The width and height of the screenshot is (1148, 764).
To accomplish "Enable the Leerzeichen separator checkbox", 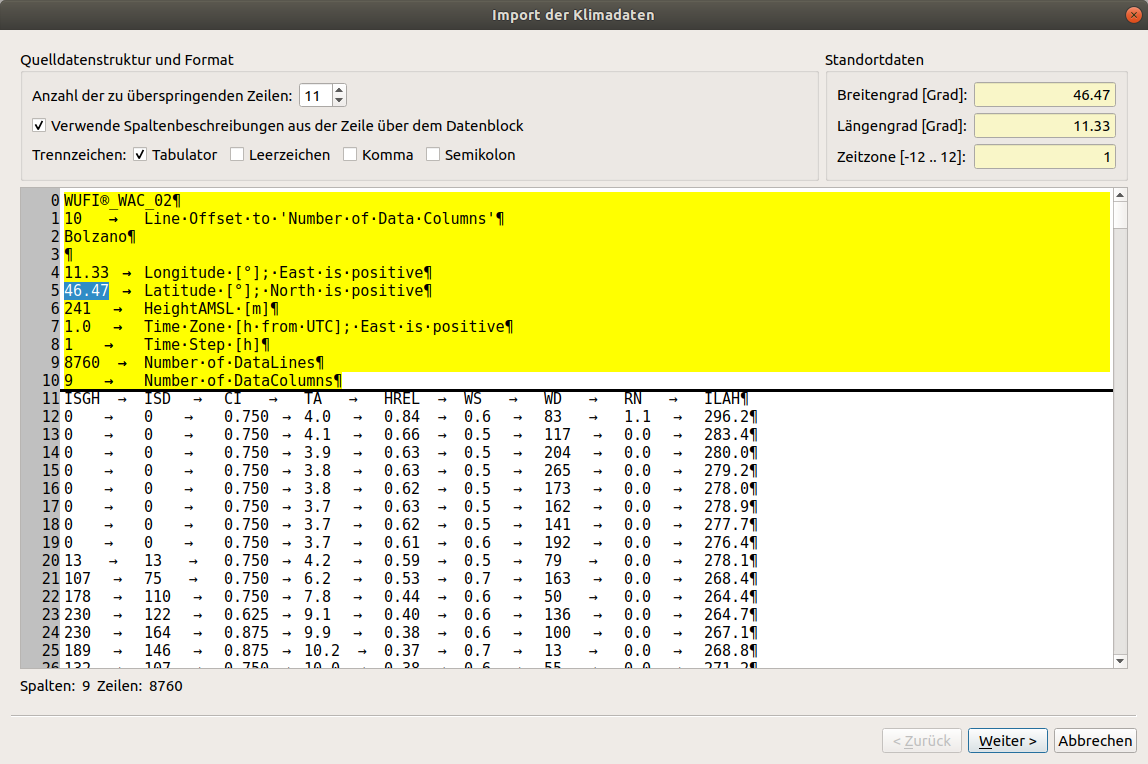I will coord(236,154).
